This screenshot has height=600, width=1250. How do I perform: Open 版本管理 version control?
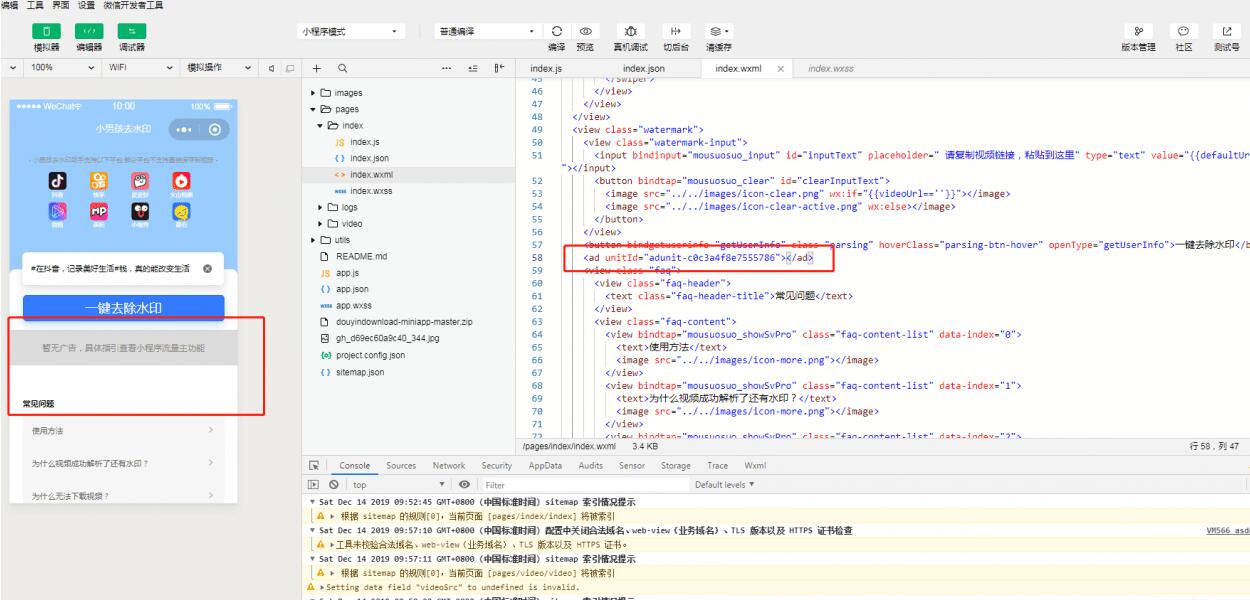pos(1140,31)
